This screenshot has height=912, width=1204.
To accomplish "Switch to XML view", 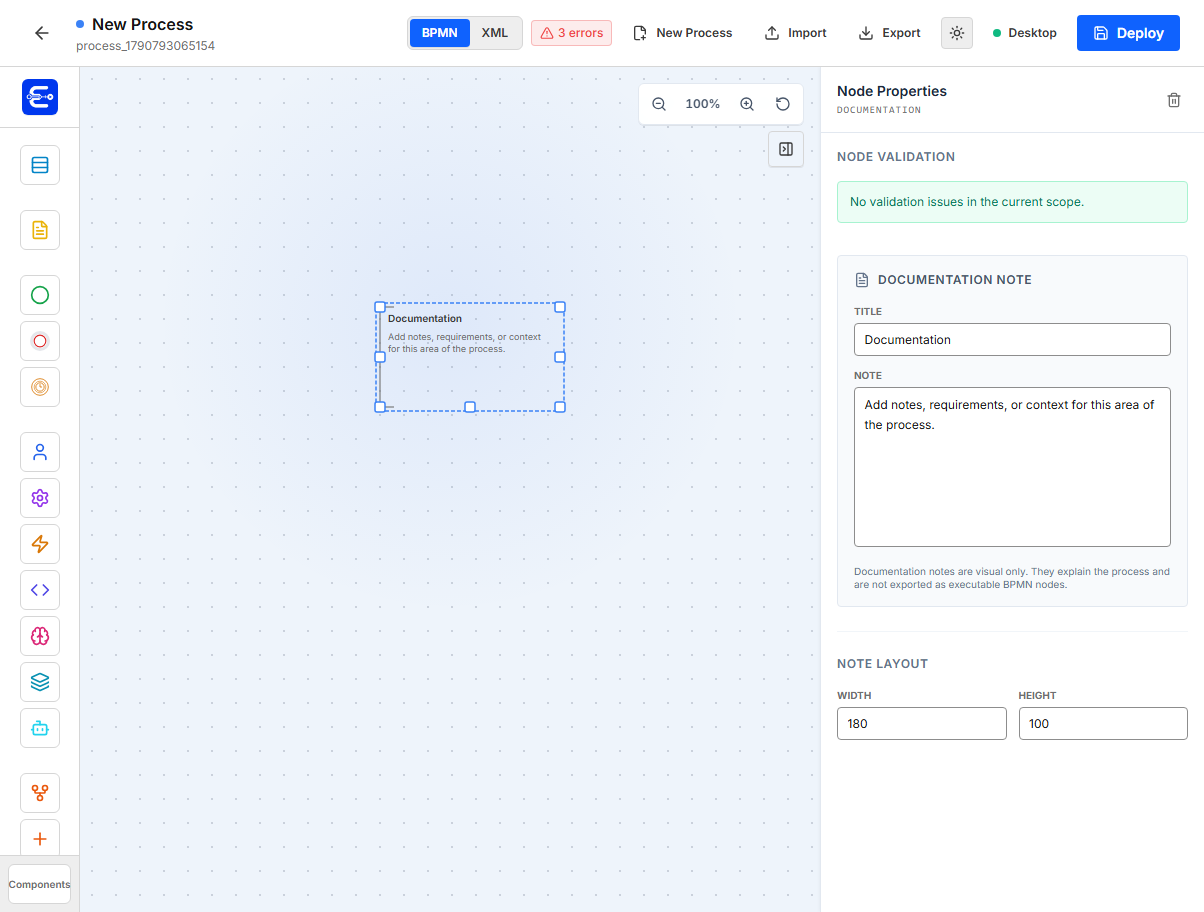I will (x=495, y=33).
